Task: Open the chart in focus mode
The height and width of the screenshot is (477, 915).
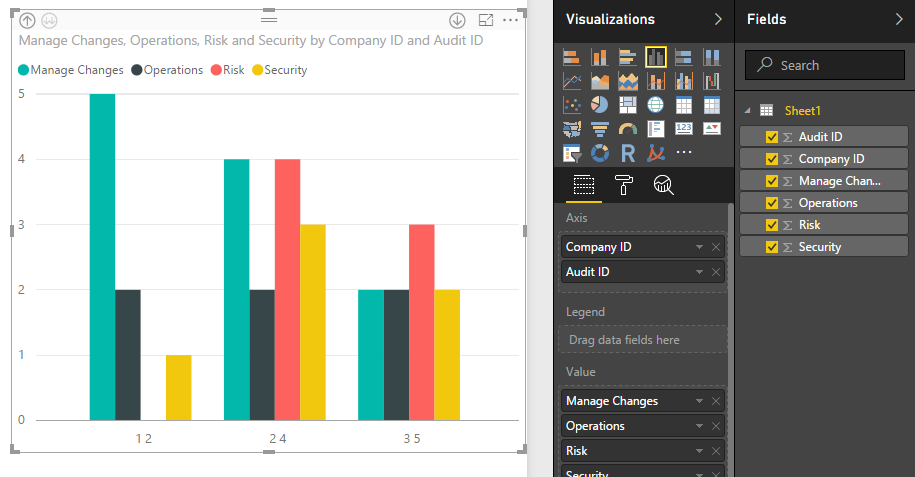Action: (x=486, y=20)
